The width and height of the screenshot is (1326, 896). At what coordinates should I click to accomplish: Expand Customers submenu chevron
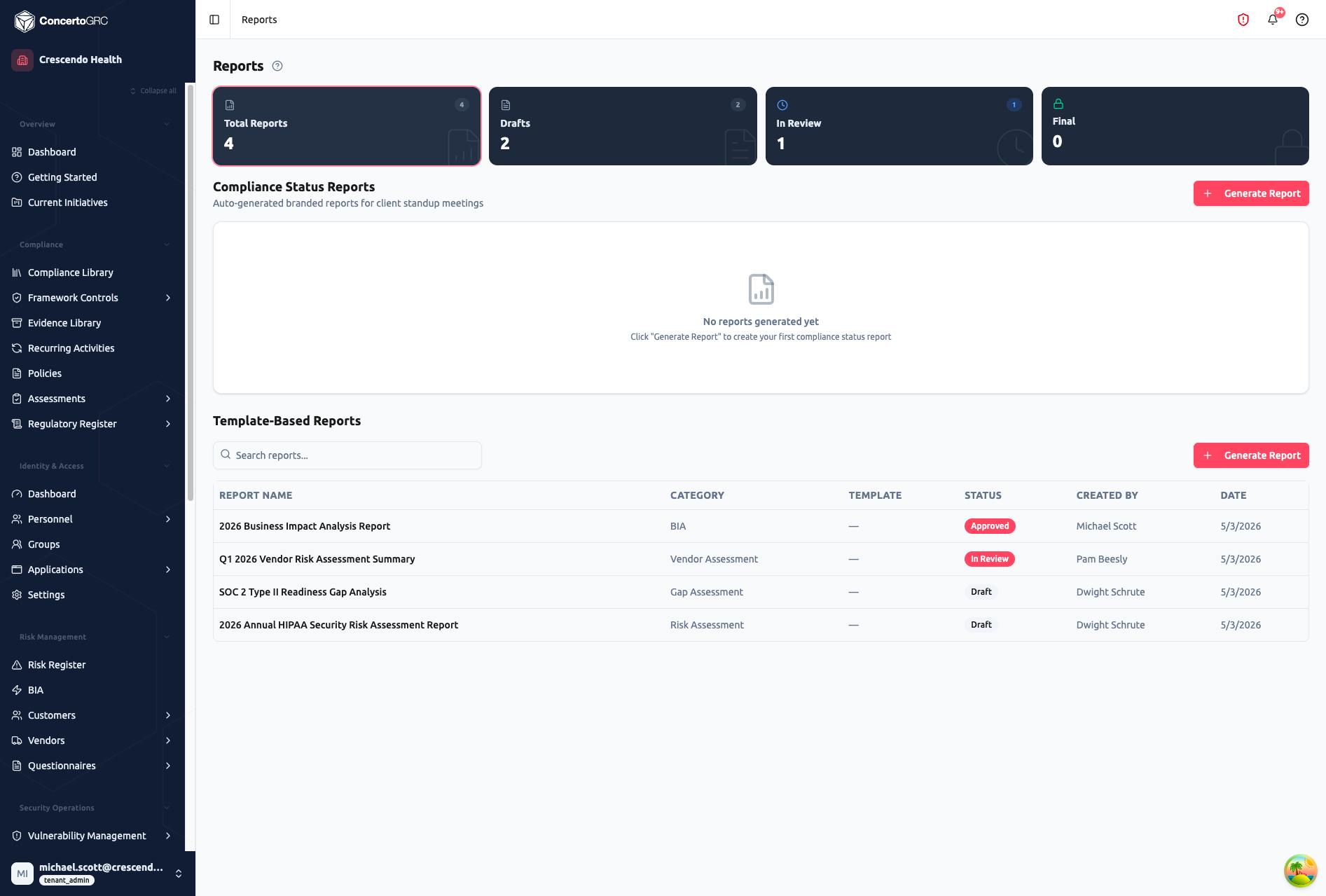coord(168,715)
